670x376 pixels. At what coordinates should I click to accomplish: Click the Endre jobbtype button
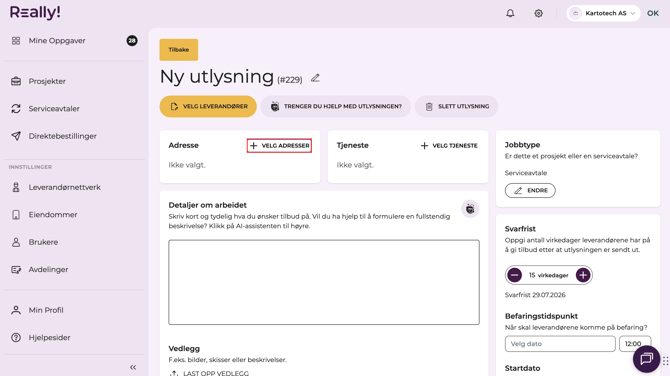[x=530, y=190]
